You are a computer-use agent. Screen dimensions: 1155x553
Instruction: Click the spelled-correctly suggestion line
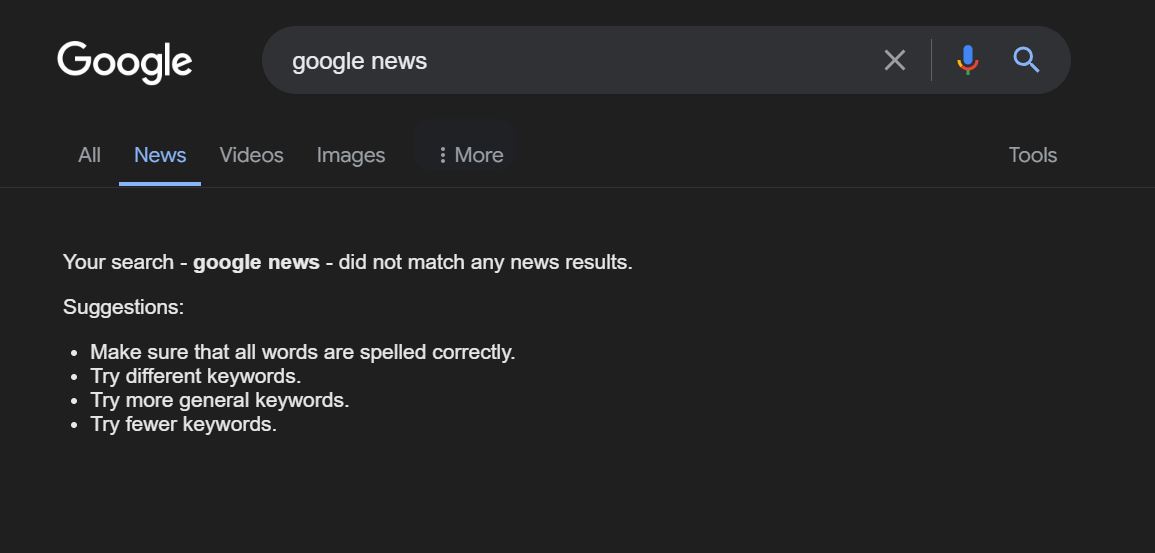(302, 352)
